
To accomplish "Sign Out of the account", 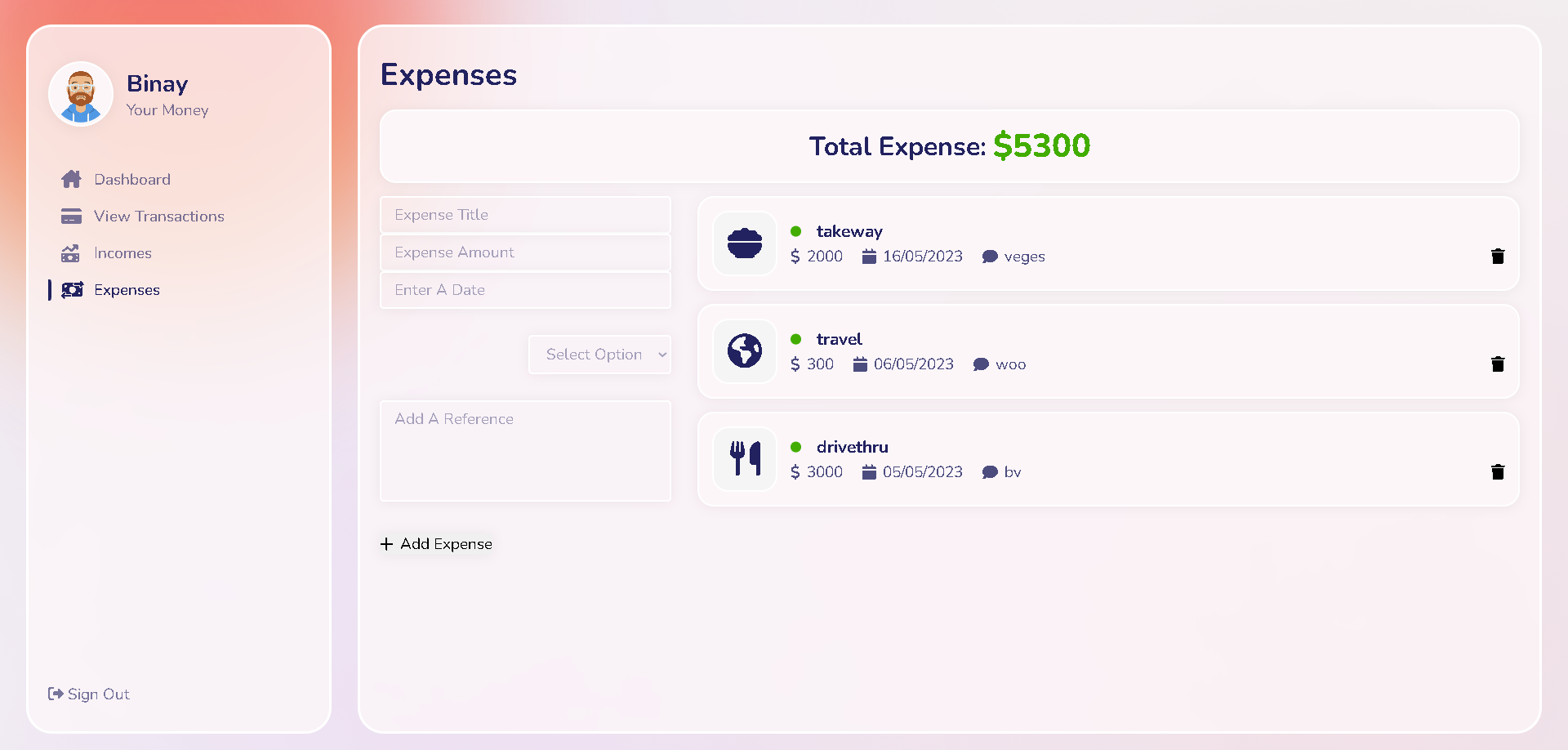I will tap(88, 694).
